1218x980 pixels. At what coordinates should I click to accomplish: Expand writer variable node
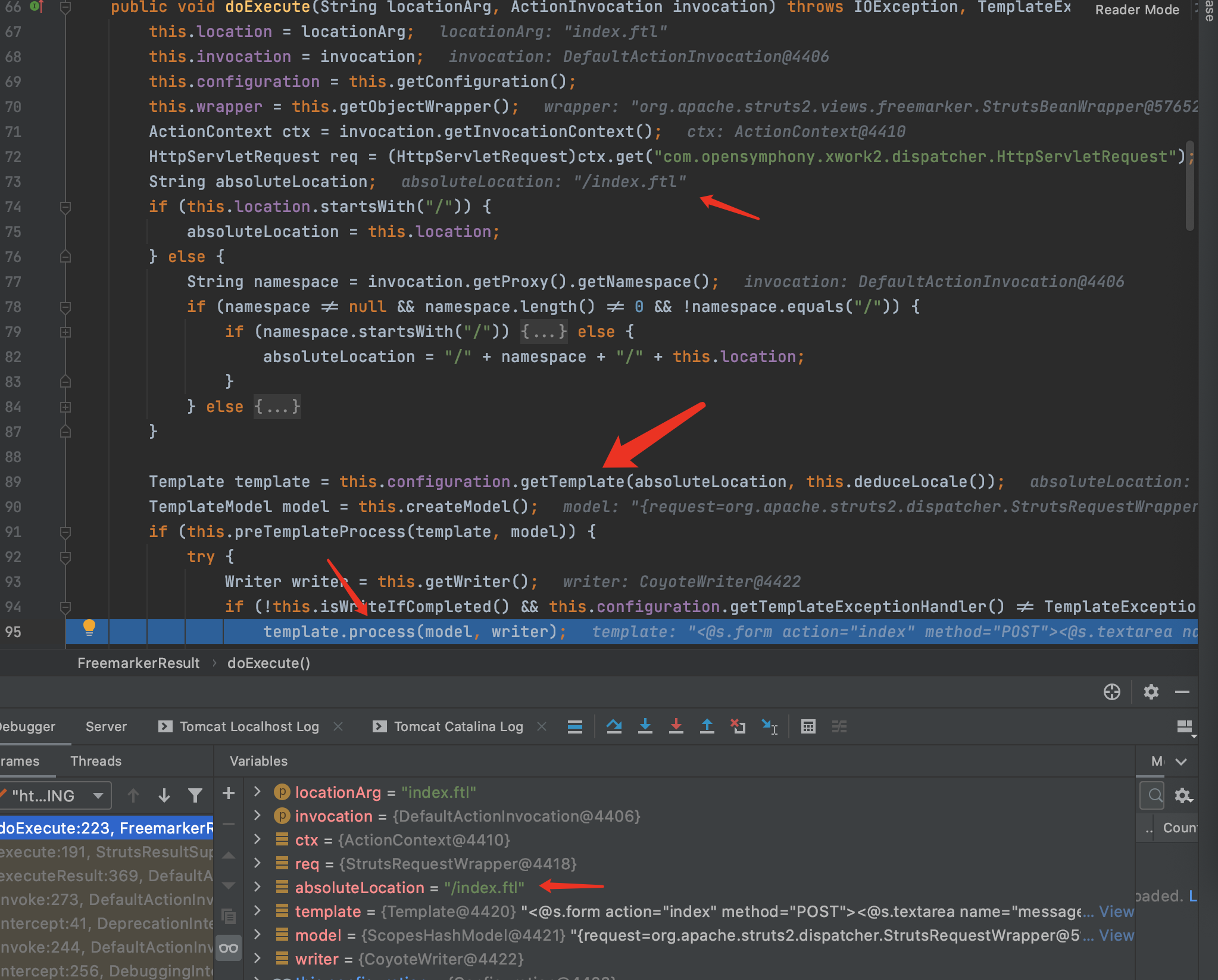pos(257,958)
